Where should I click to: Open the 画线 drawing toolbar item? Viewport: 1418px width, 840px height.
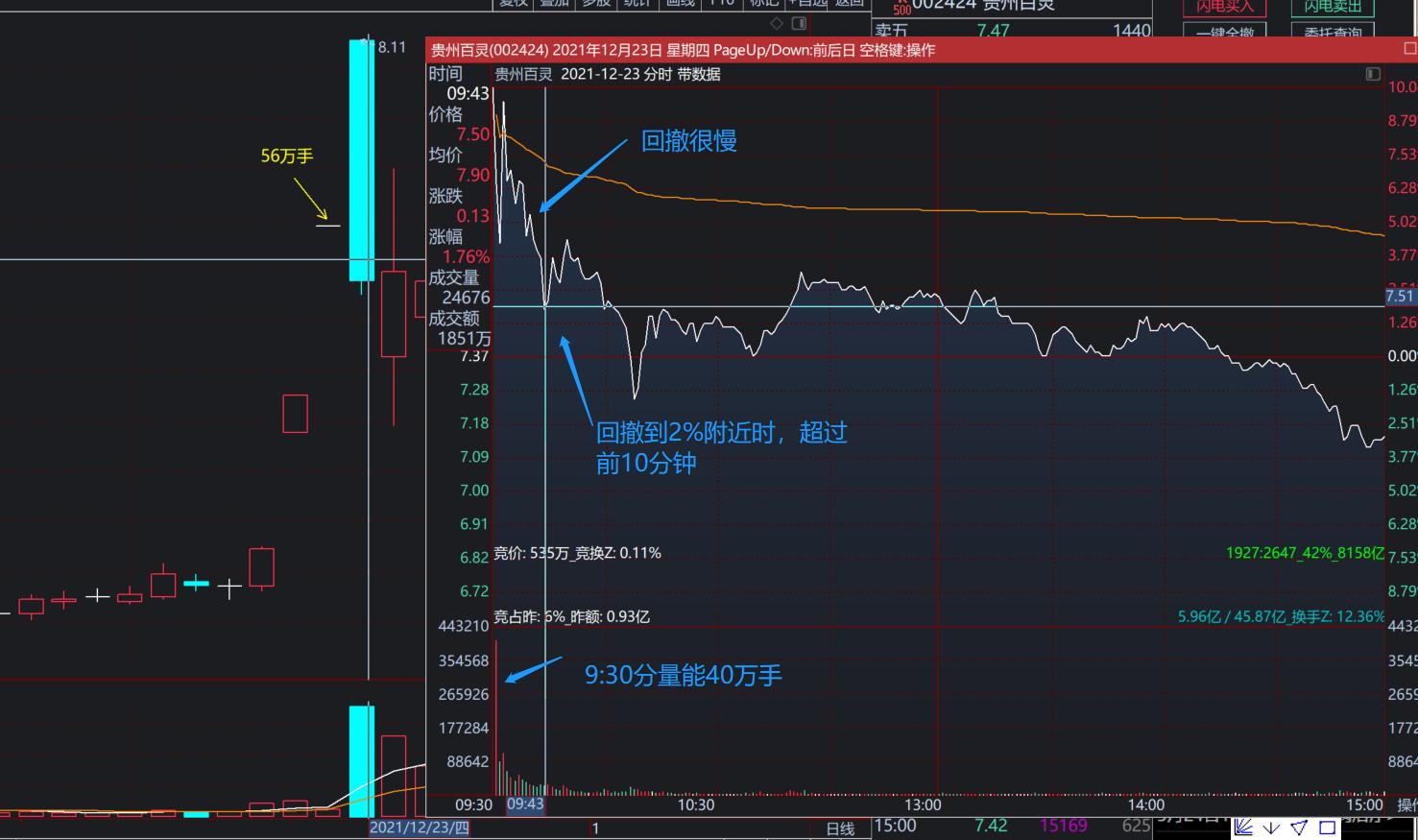pyautogui.click(x=680, y=3)
